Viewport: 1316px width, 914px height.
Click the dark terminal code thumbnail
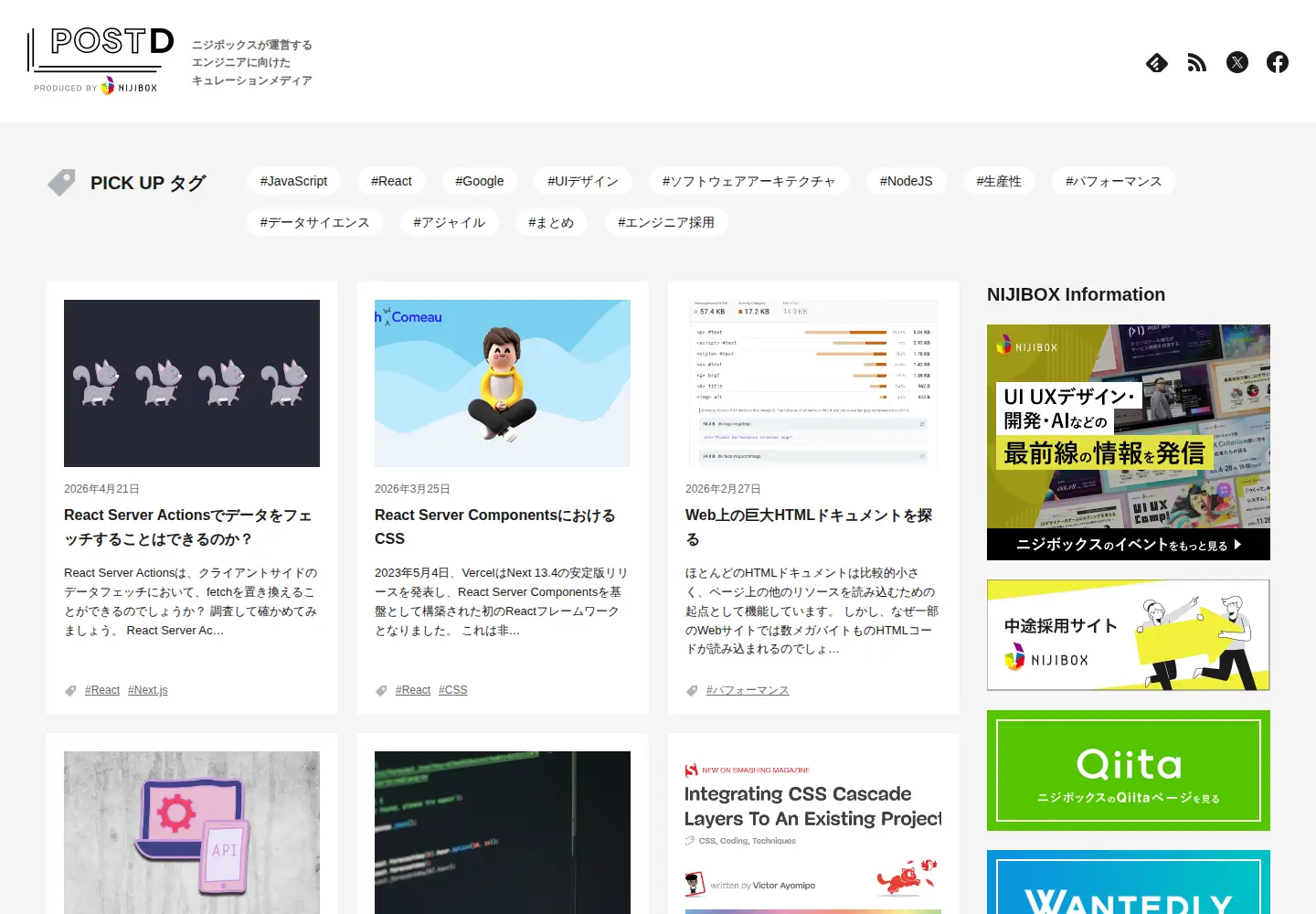tap(503, 833)
